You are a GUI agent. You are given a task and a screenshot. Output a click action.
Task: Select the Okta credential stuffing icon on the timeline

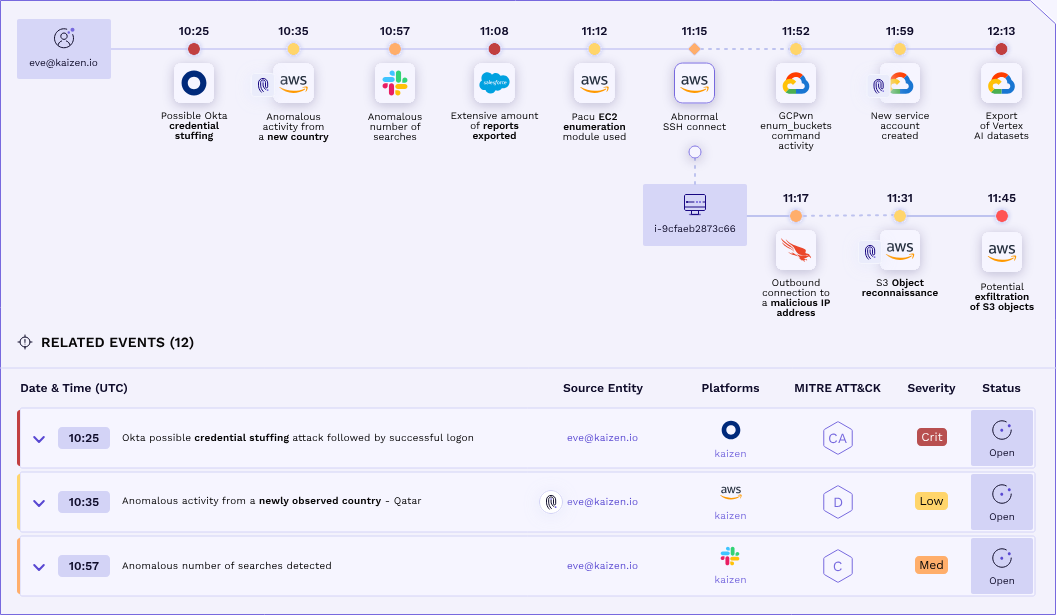click(194, 83)
